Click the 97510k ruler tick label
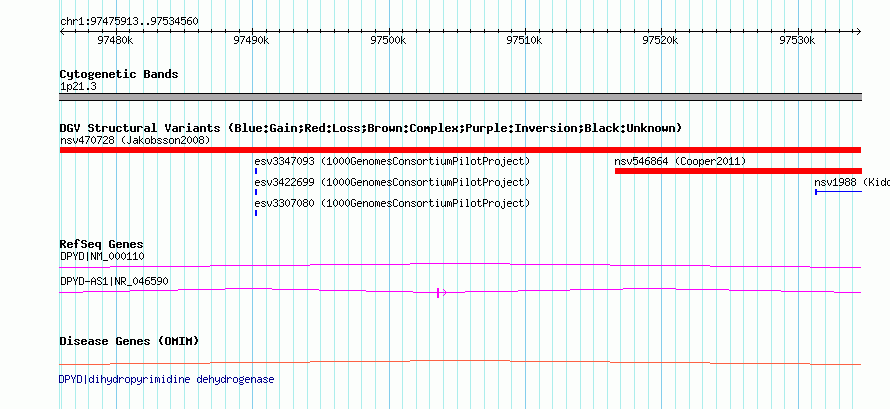The height and width of the screenshot is (409, 890). [x=524, y=40]
